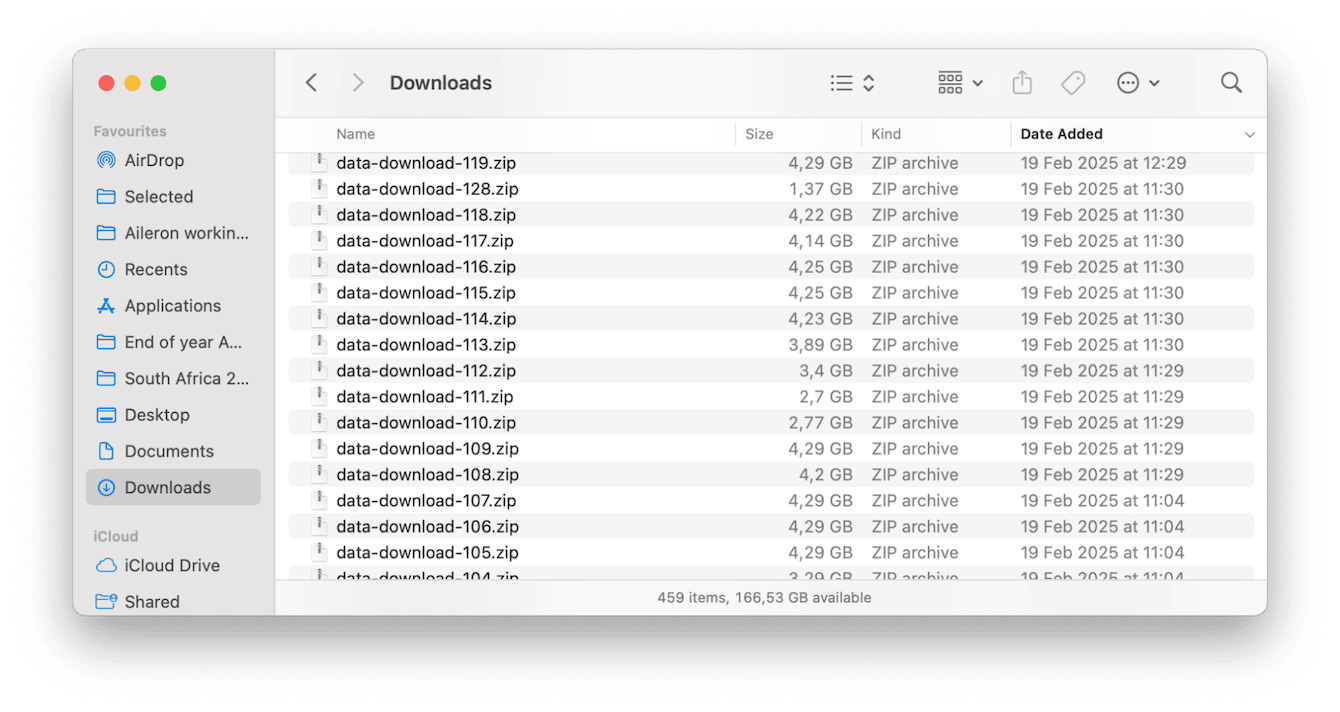Sort files by the Size column

[x=759, y=134]
